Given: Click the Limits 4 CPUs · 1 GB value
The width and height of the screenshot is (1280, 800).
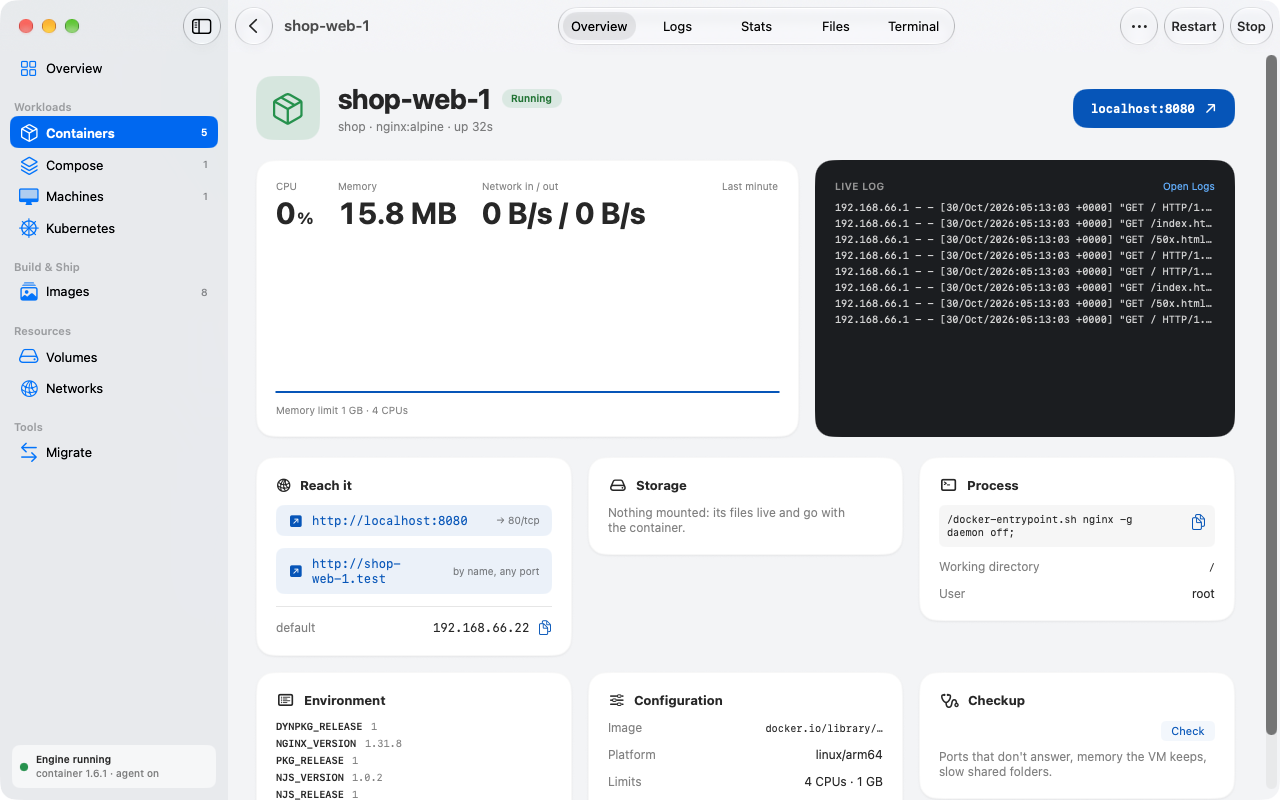Looking at the screenshot, I should 843,782.
